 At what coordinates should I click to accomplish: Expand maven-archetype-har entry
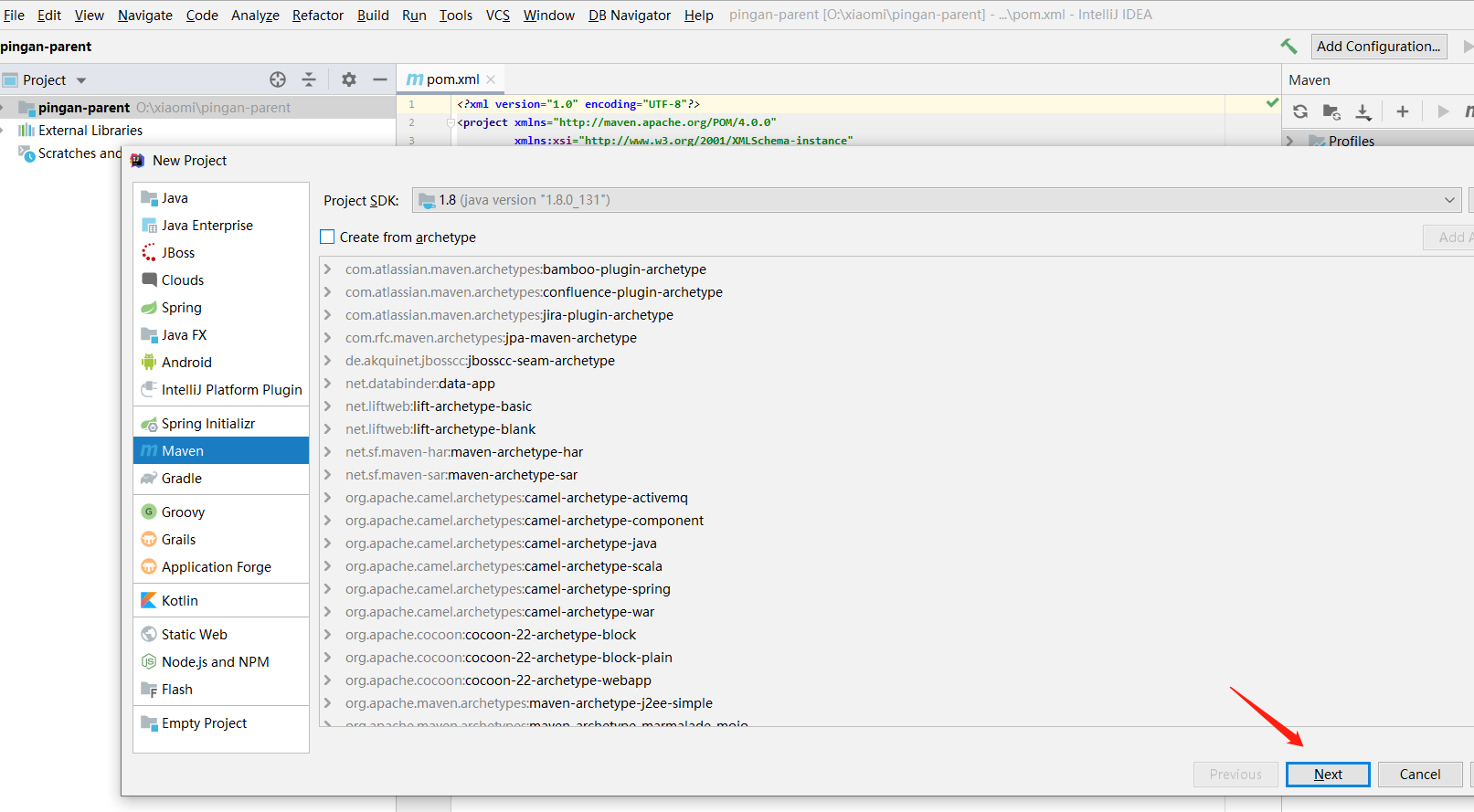tap(327, 451)
